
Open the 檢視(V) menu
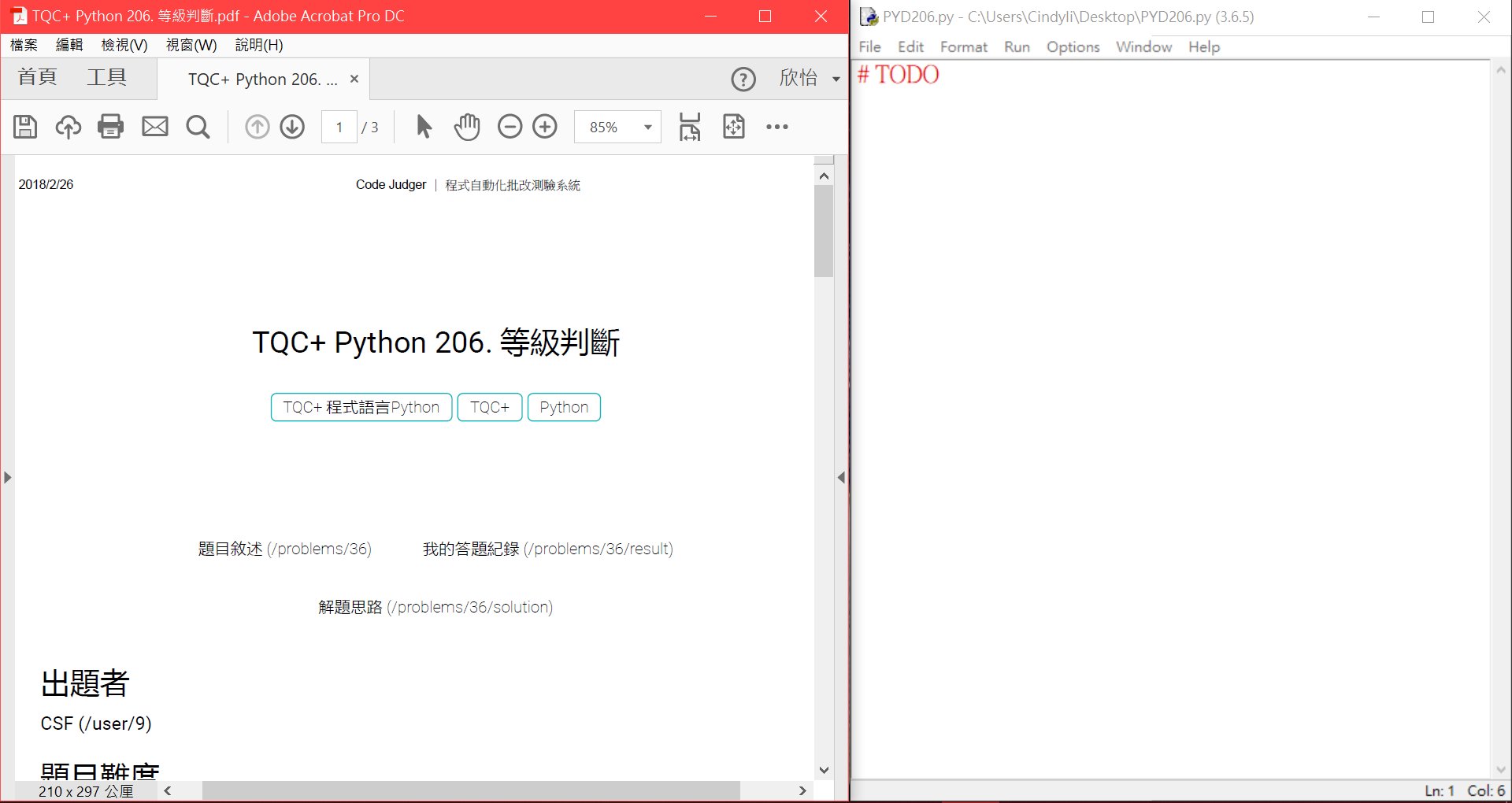tap(124, 45)
